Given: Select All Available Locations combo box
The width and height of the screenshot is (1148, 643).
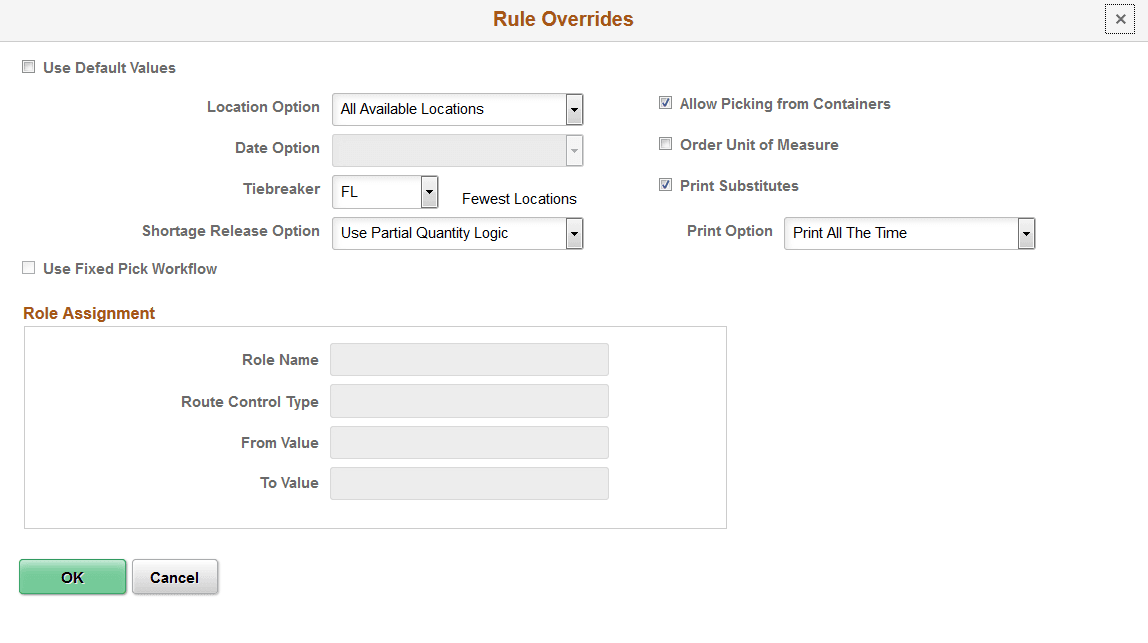Looking at the screenshot, I should (450, 109).
